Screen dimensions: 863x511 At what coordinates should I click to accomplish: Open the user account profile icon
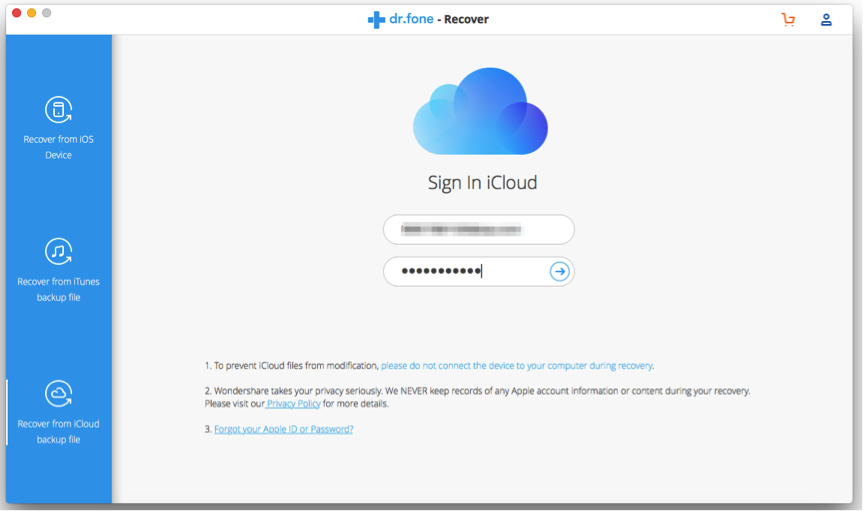826,20
